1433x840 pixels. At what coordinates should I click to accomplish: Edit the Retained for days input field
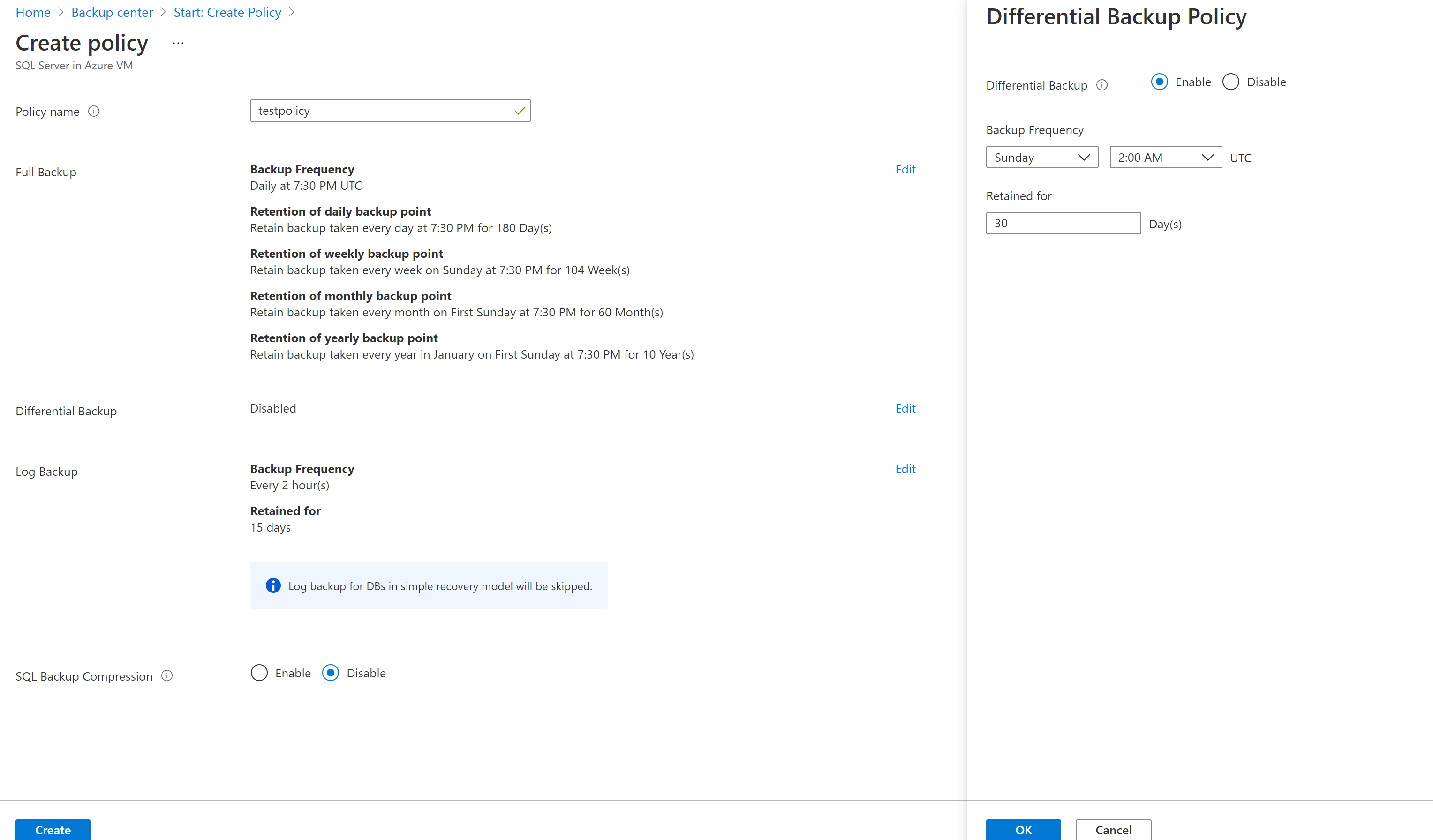[x=1063, y=223]
